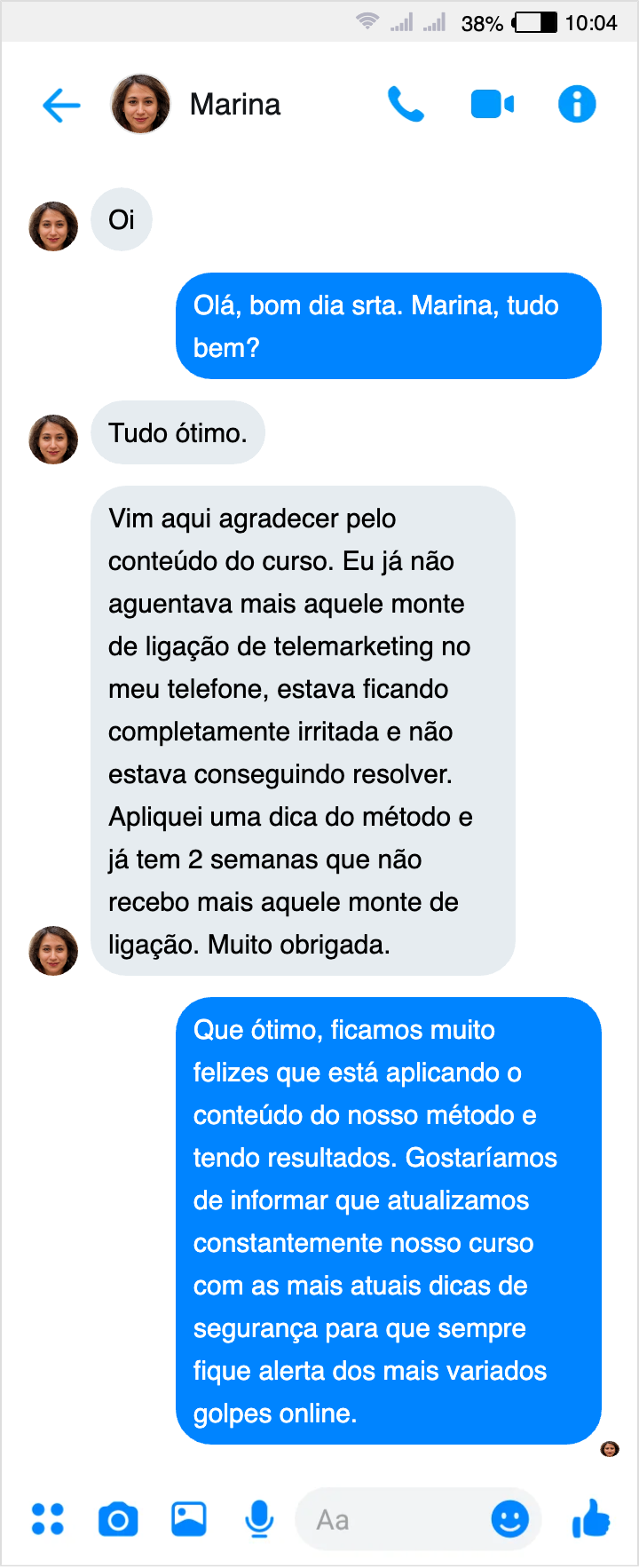Open the camera to take a photo

(x=118, y=1519)
